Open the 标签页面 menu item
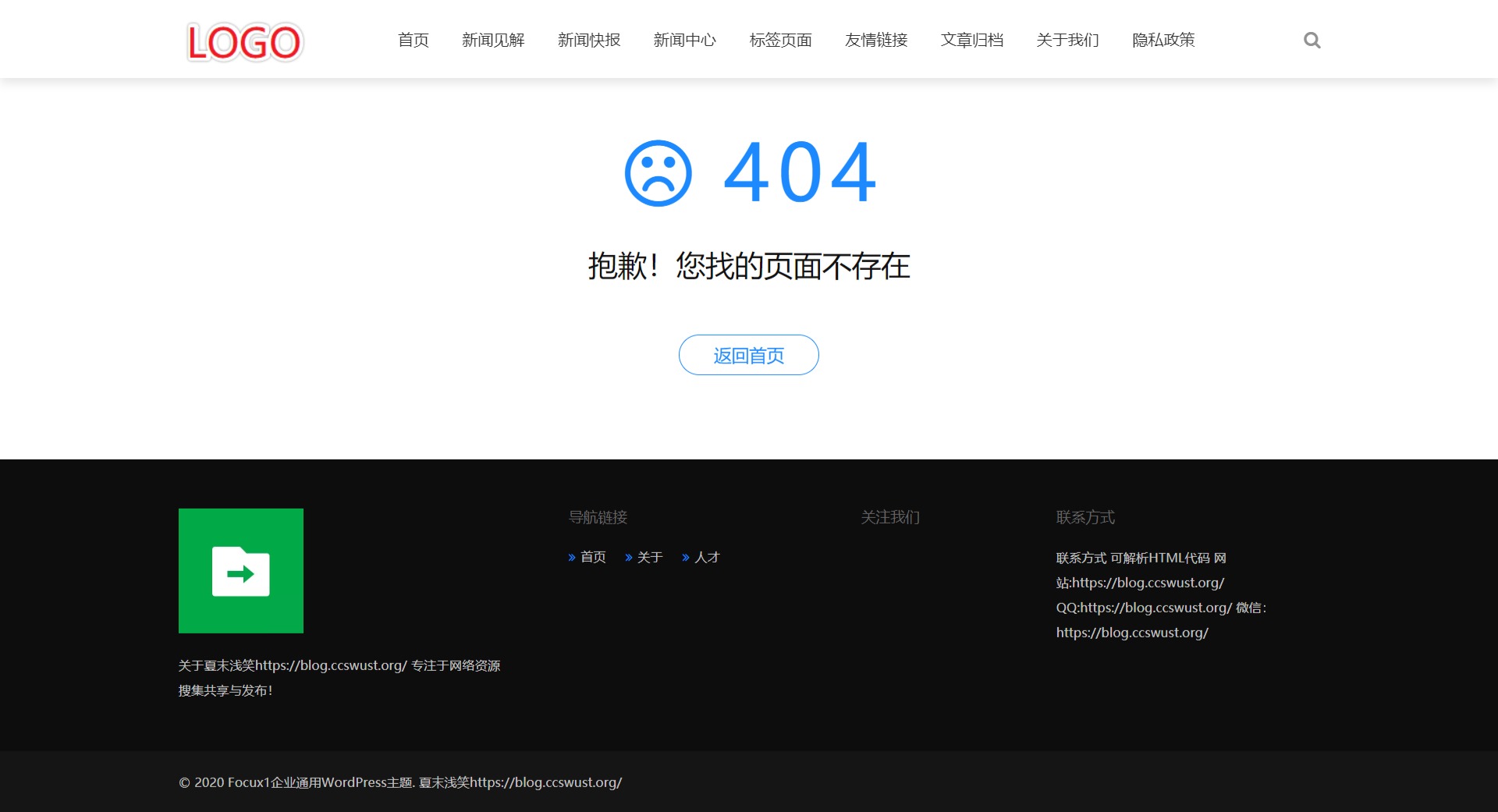Screen dimensions: 1498x812 780,40
